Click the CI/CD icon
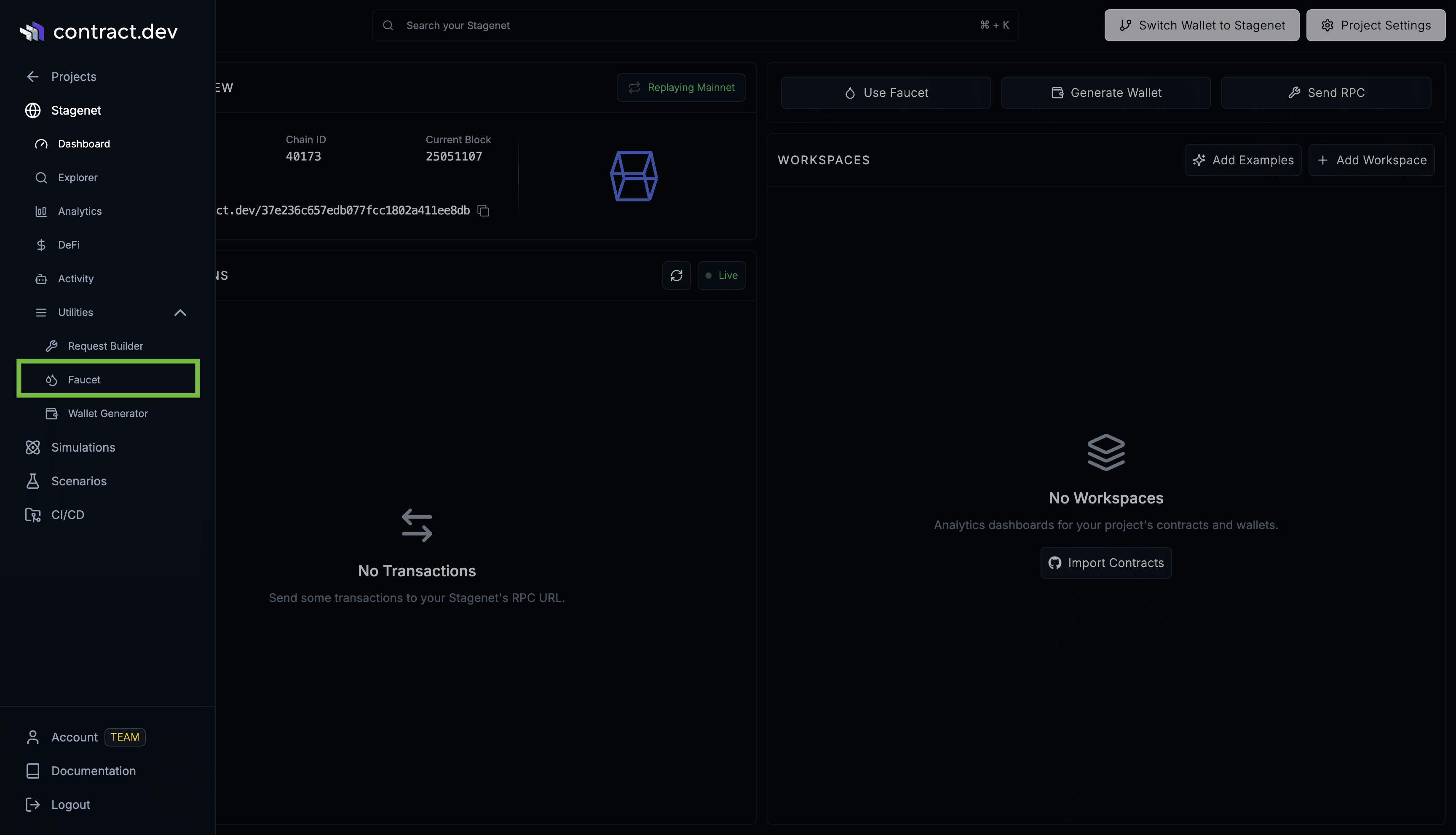Screen dimensions: 1456x835 pyautogui.click(x=33, y=515)
